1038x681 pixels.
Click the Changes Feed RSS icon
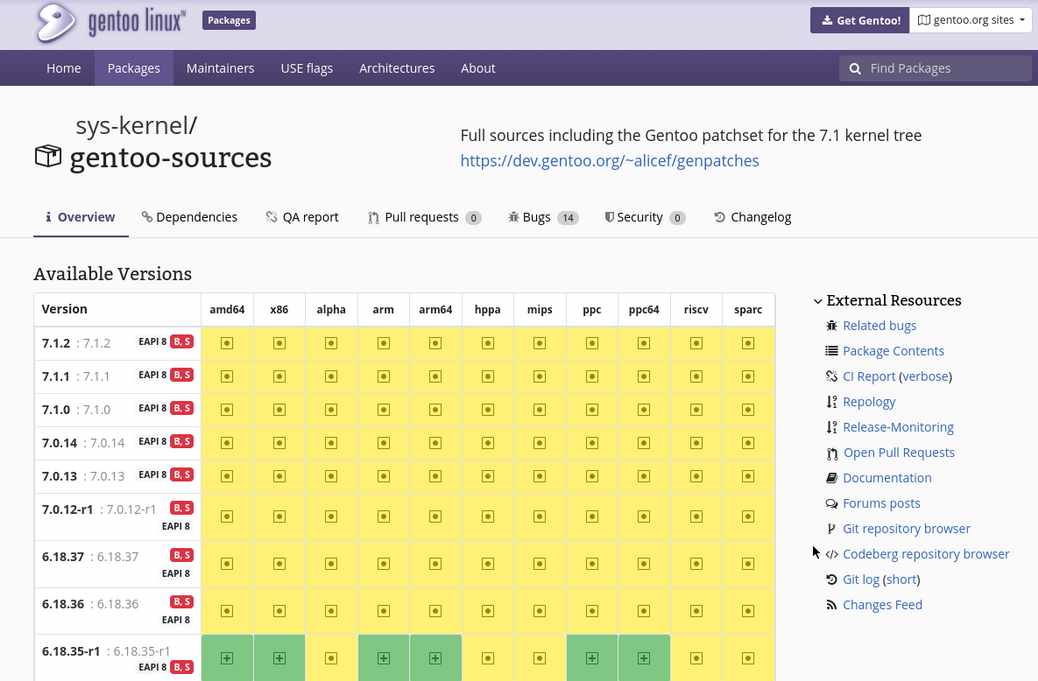(831, 605)
